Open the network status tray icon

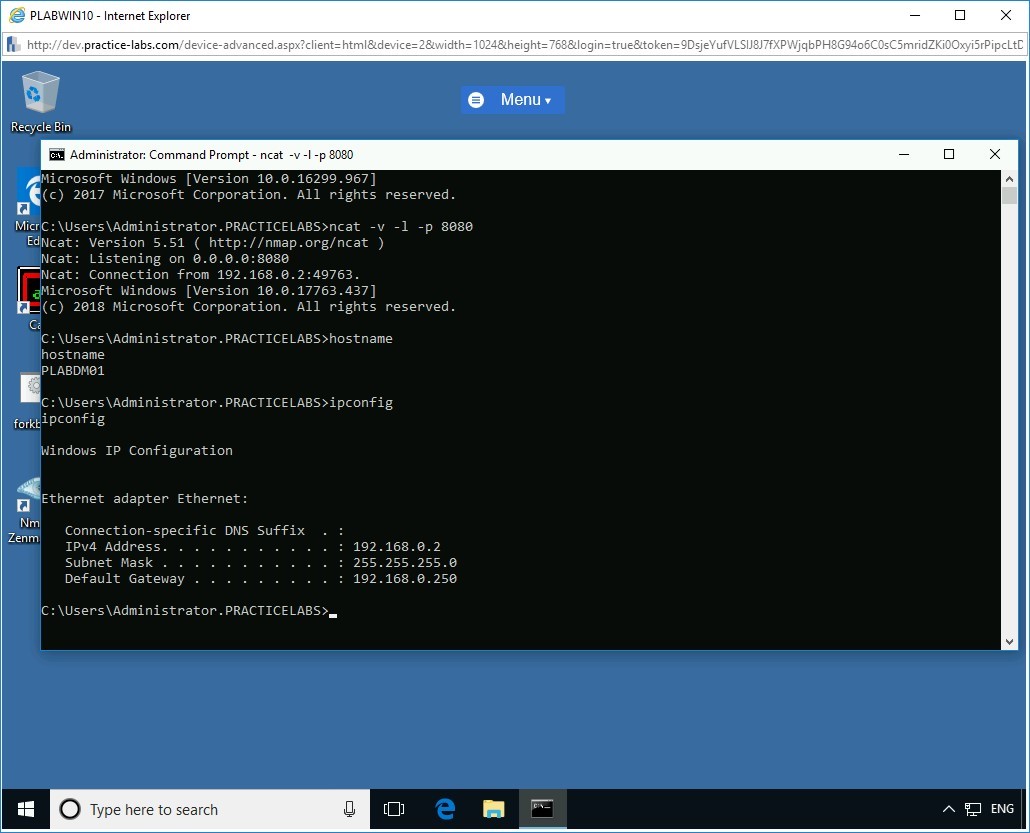coord(971,809)
